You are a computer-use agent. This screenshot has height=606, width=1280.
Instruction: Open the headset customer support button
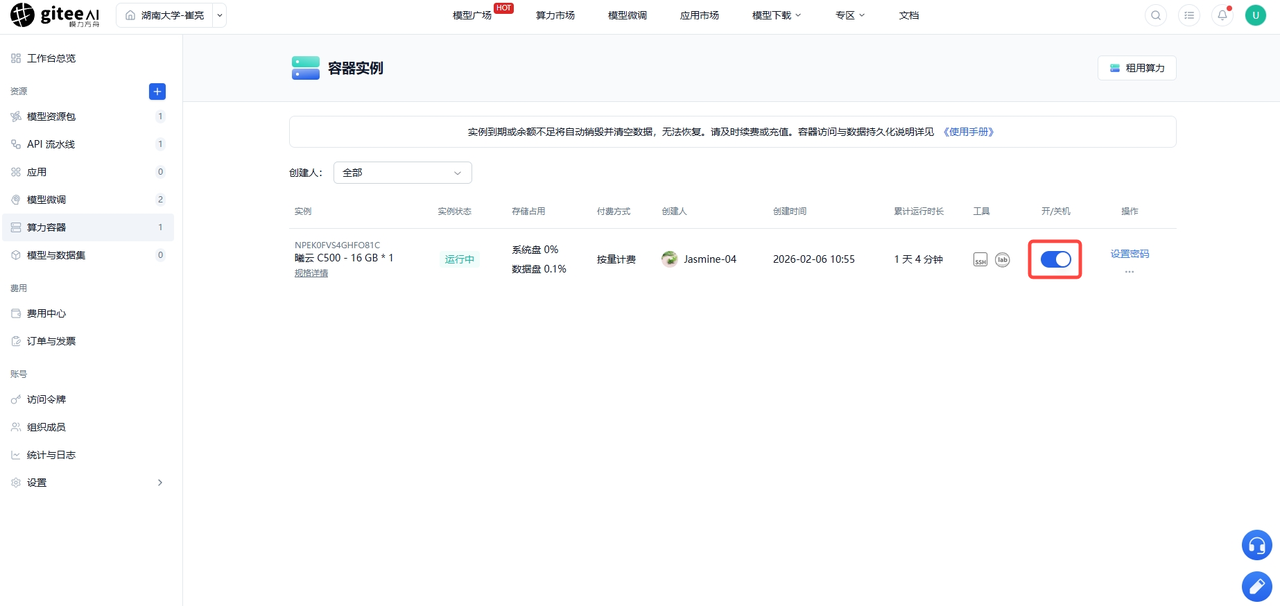coord(1257,545)
